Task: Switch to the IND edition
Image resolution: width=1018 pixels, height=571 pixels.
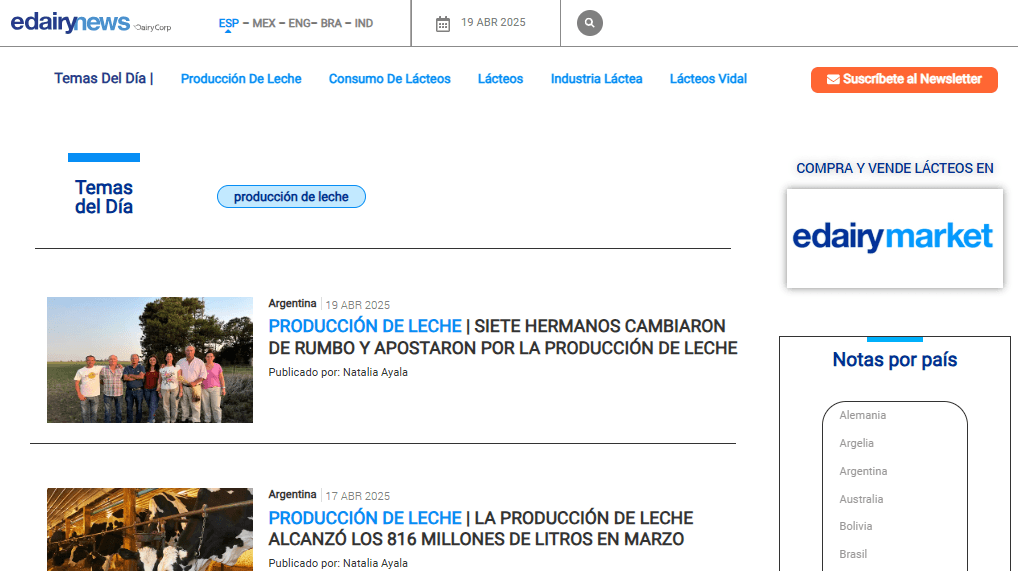Action: pyautogui.click(x=364, y=23)
